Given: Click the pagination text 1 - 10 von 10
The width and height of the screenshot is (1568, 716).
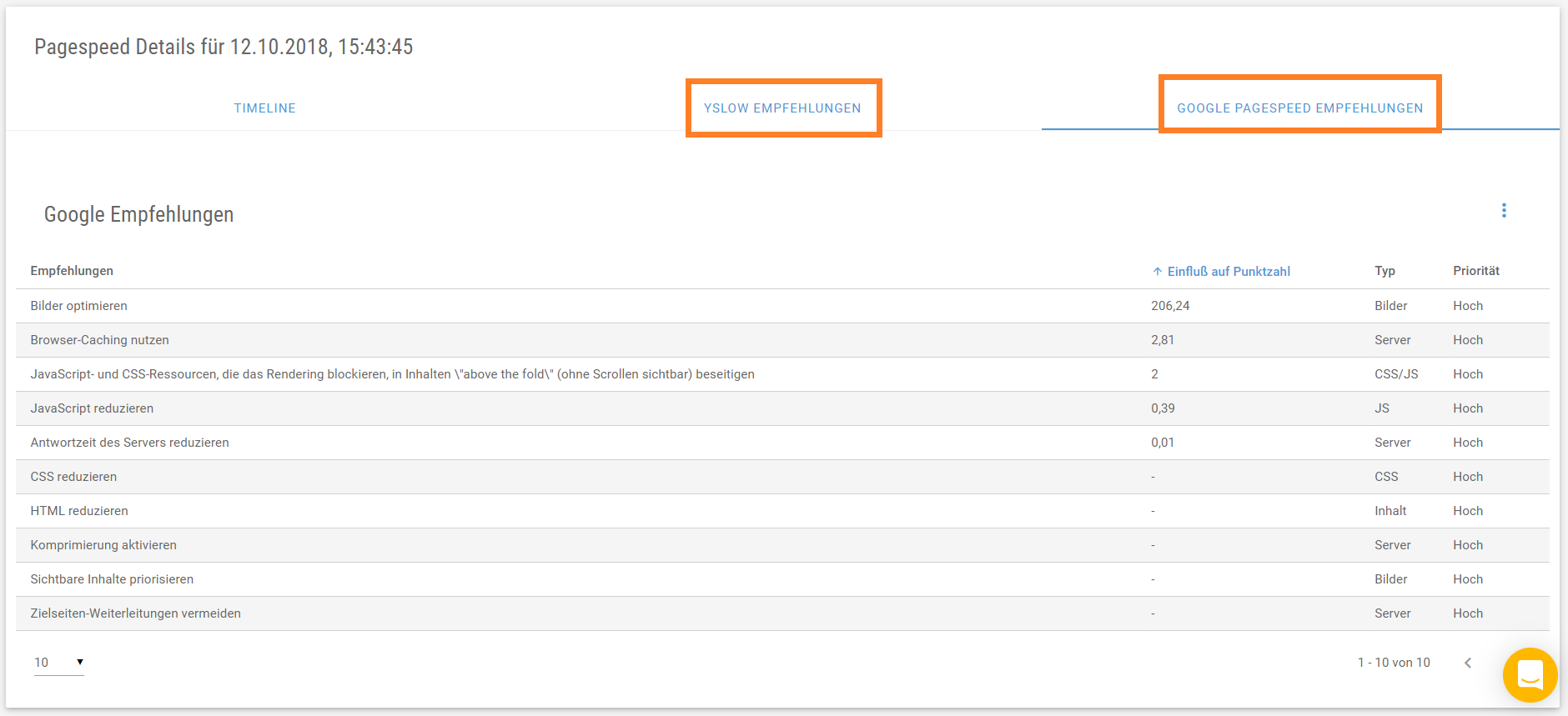Looking at the screenshot, I should [x=1394, y=663].
